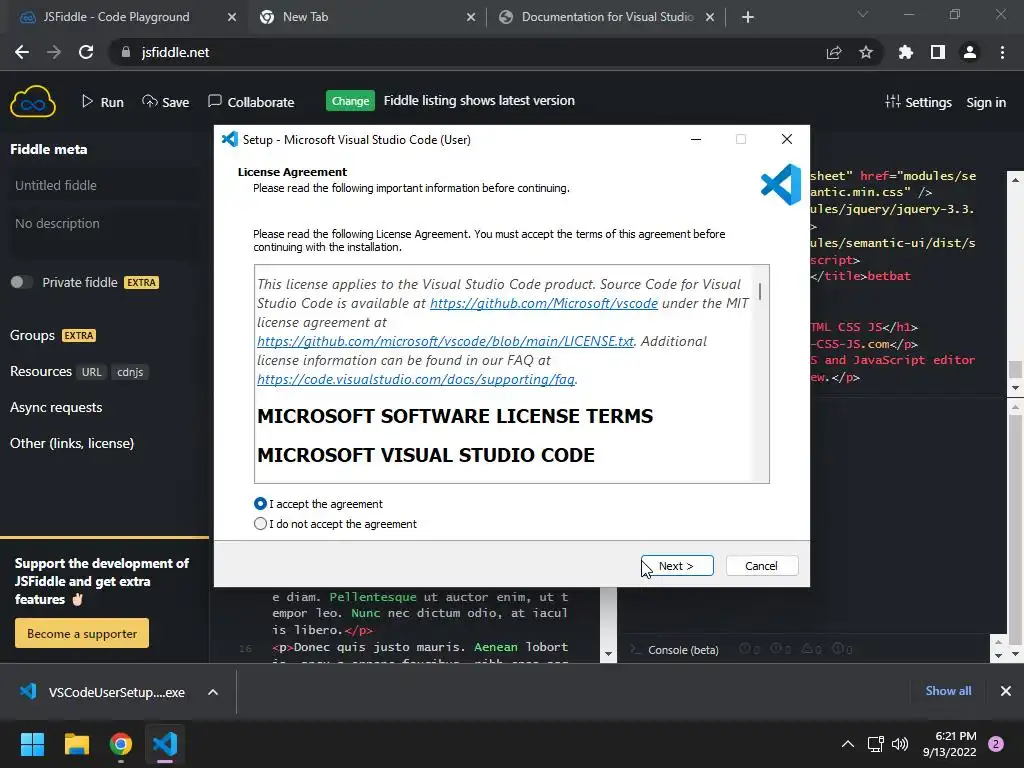Go back with browser back arrow
Screen dimensions: 1024x768
click(x=22, y=52)
